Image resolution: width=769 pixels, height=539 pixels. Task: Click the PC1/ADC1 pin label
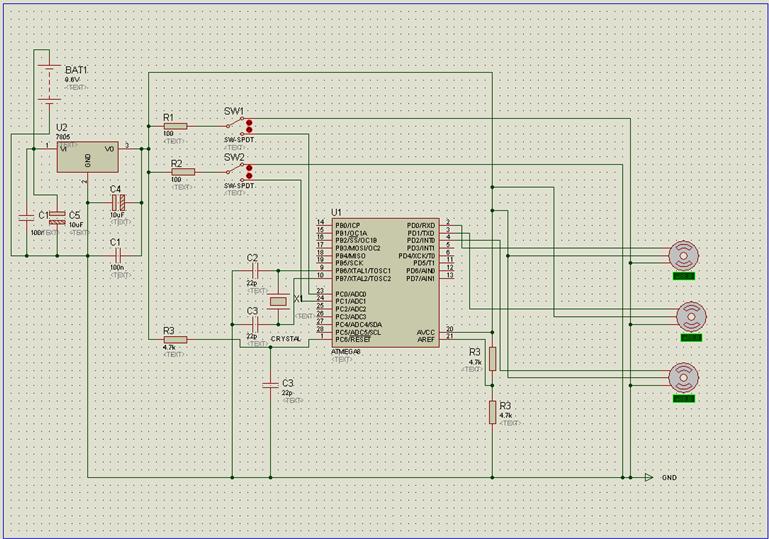(351, 301)
